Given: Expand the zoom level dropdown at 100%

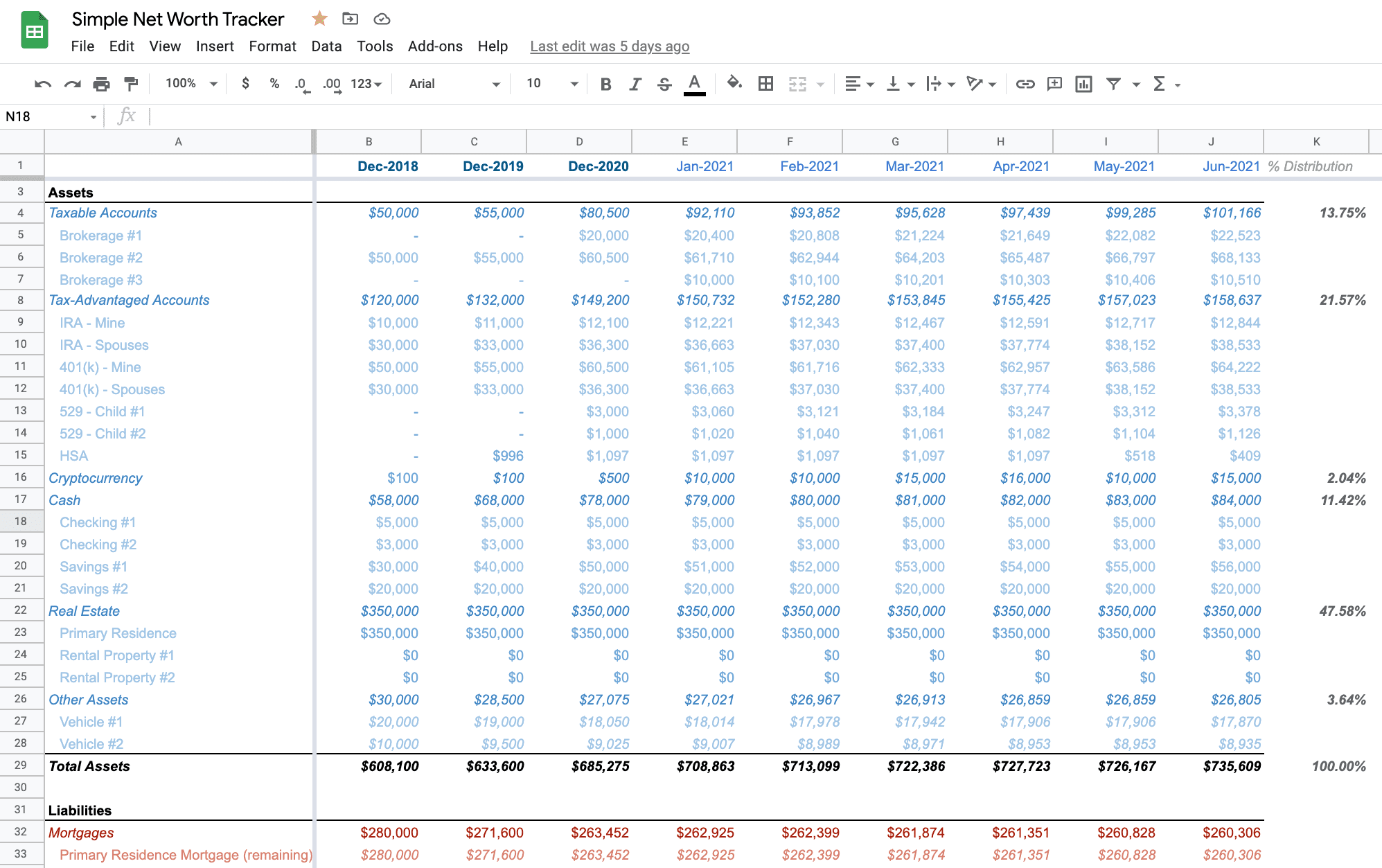Looking at the screenshot, I should [x=189, y=83].
